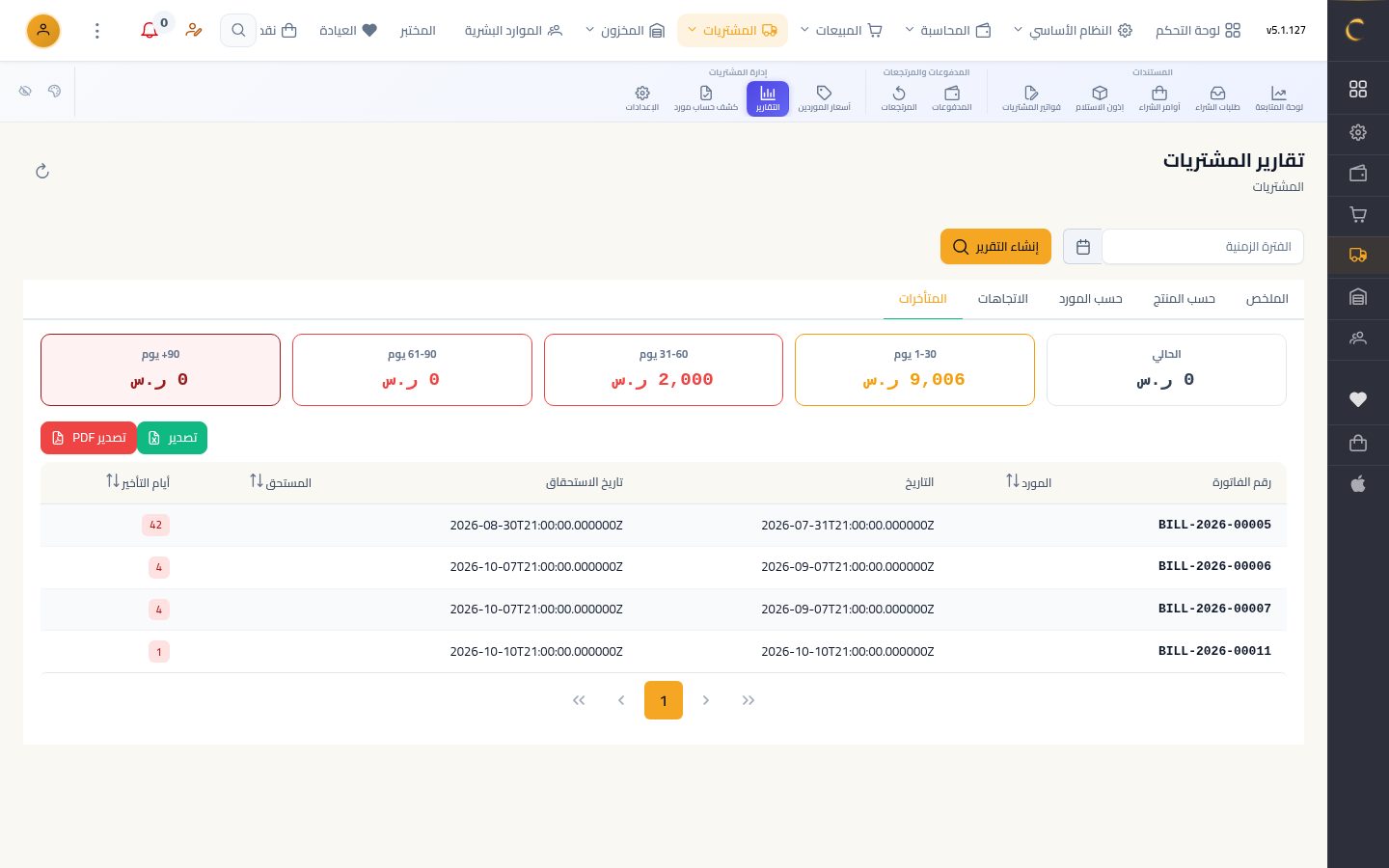Screen dimensions: 1389x868
Task: Open the three-dot more options menu
Action: point(97,31)
